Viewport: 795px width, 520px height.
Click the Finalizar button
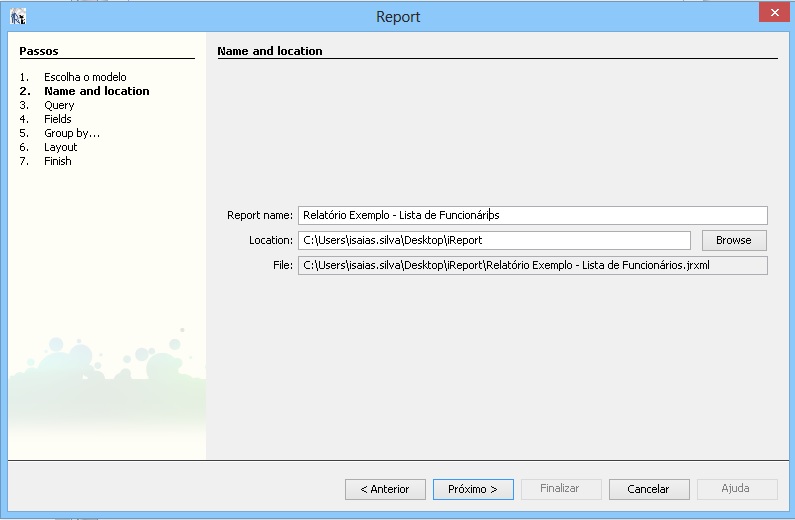pos(559,489)
